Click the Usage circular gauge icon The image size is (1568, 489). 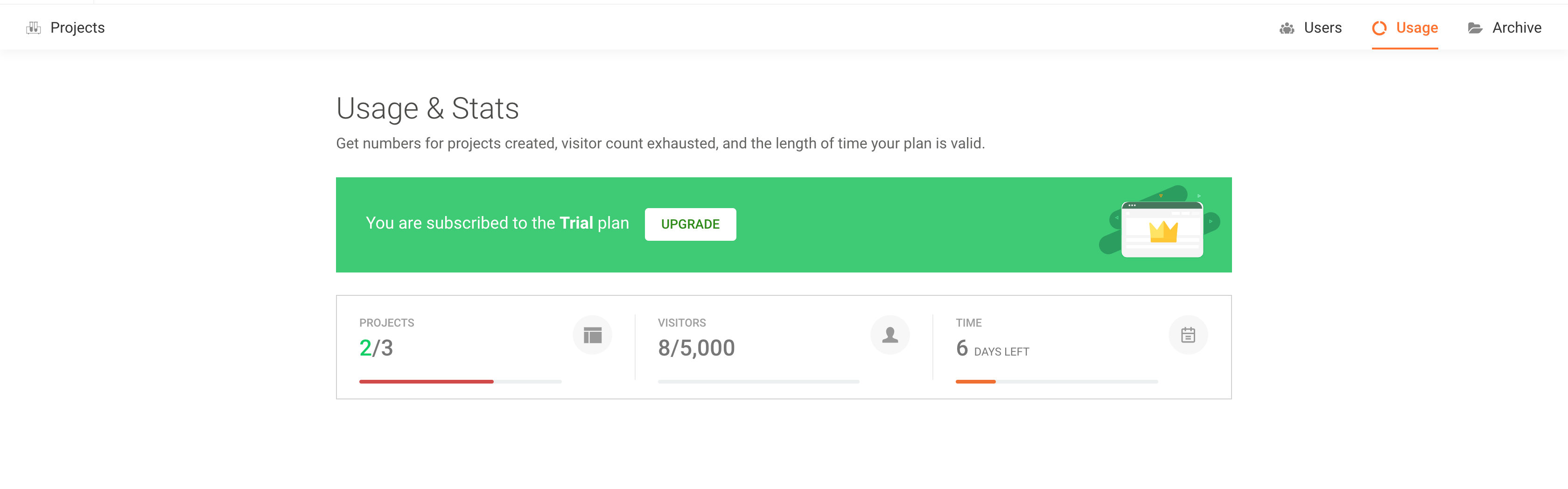1379,28
